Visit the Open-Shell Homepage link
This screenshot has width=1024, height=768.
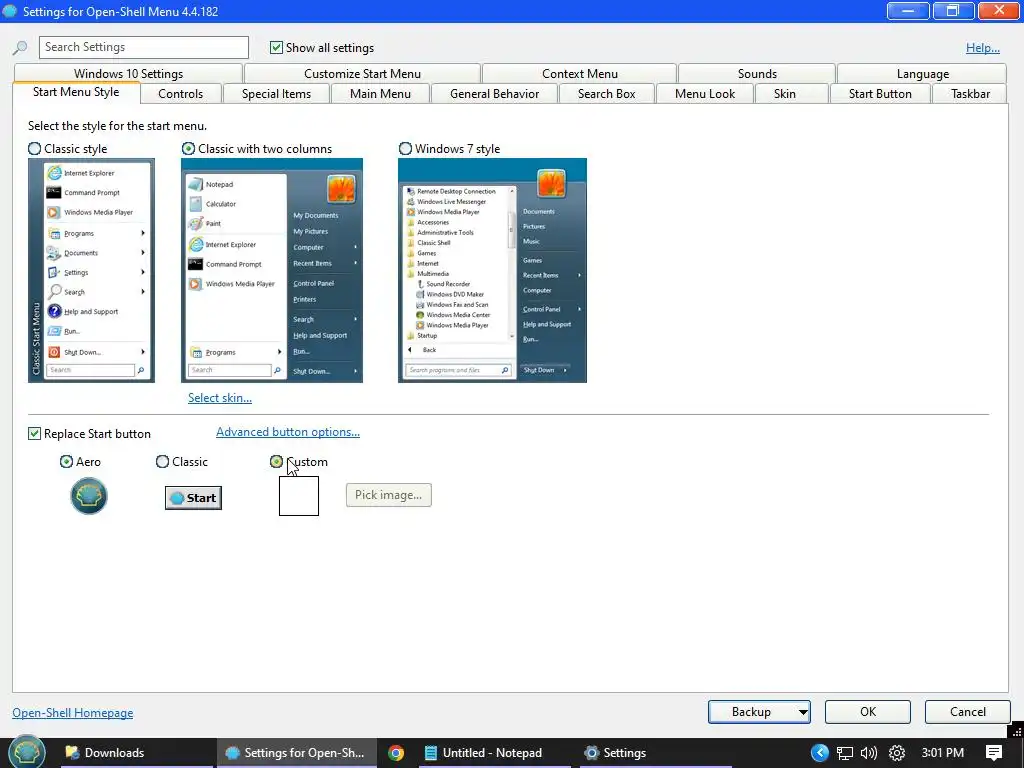(x=72, y=712)
